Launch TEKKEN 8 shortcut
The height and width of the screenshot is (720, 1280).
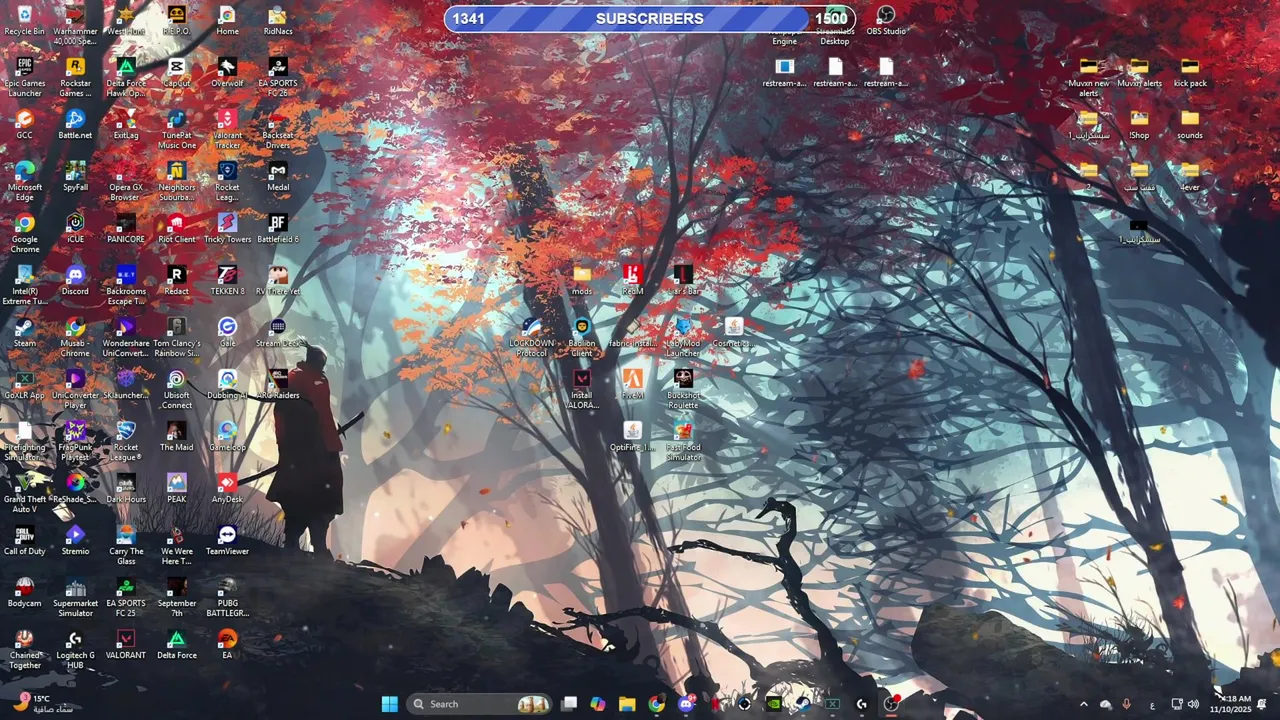coord(227,280)
